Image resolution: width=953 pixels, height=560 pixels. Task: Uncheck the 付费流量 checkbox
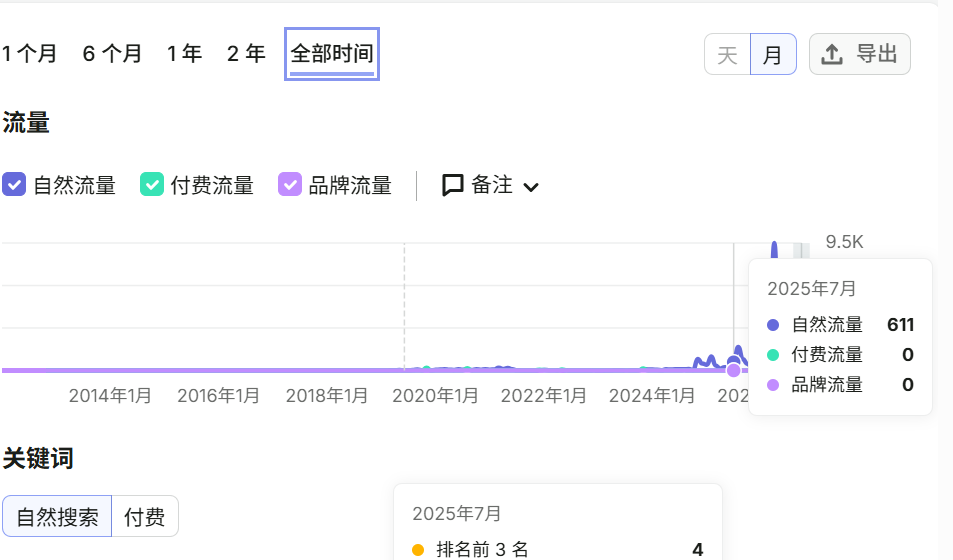pos(152,184)
